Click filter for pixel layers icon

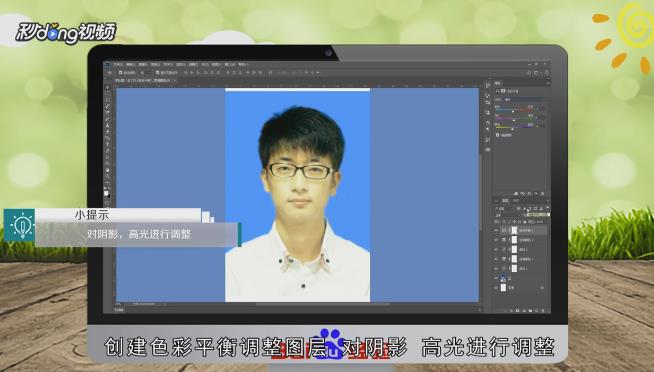[518, 209]
